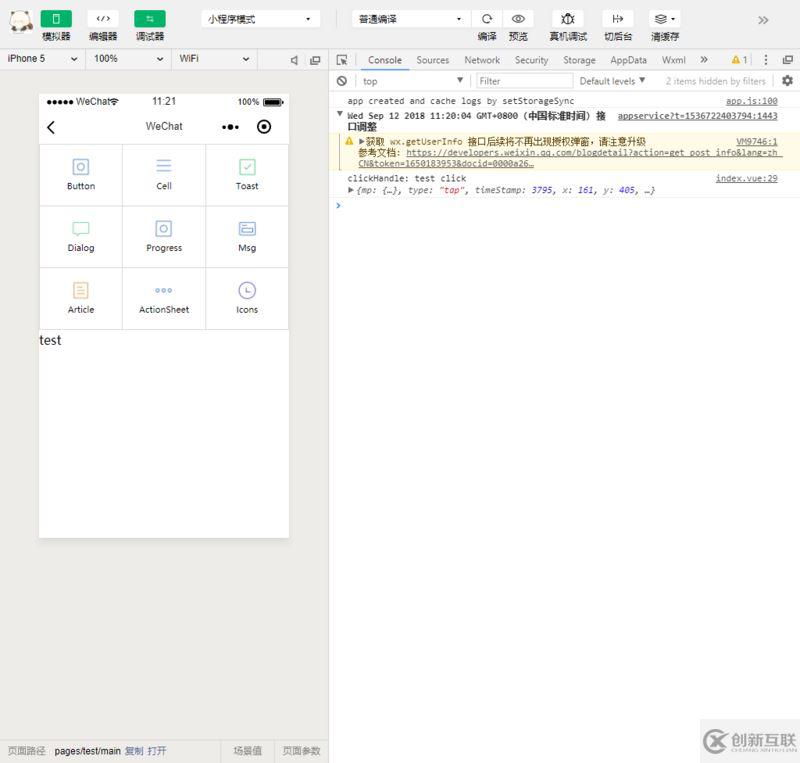Open the Default levels dropdown
The image size is (800, 763).
point(612,81)
